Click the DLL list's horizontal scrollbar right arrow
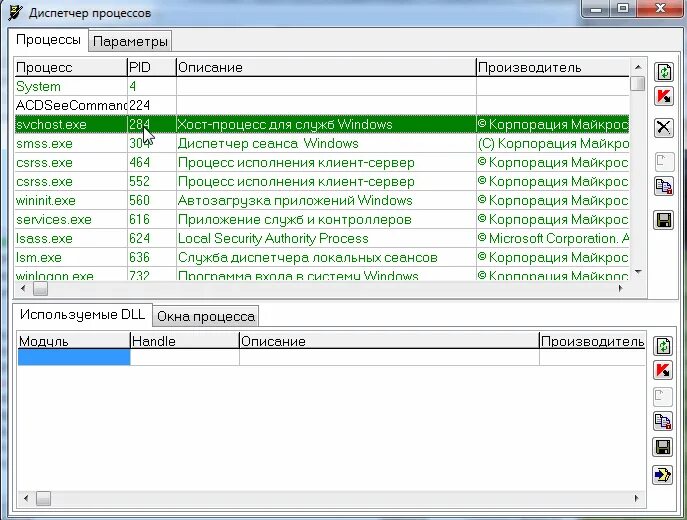Image resolution: width=687 pixels, height=520 pixels. [636, 498]
